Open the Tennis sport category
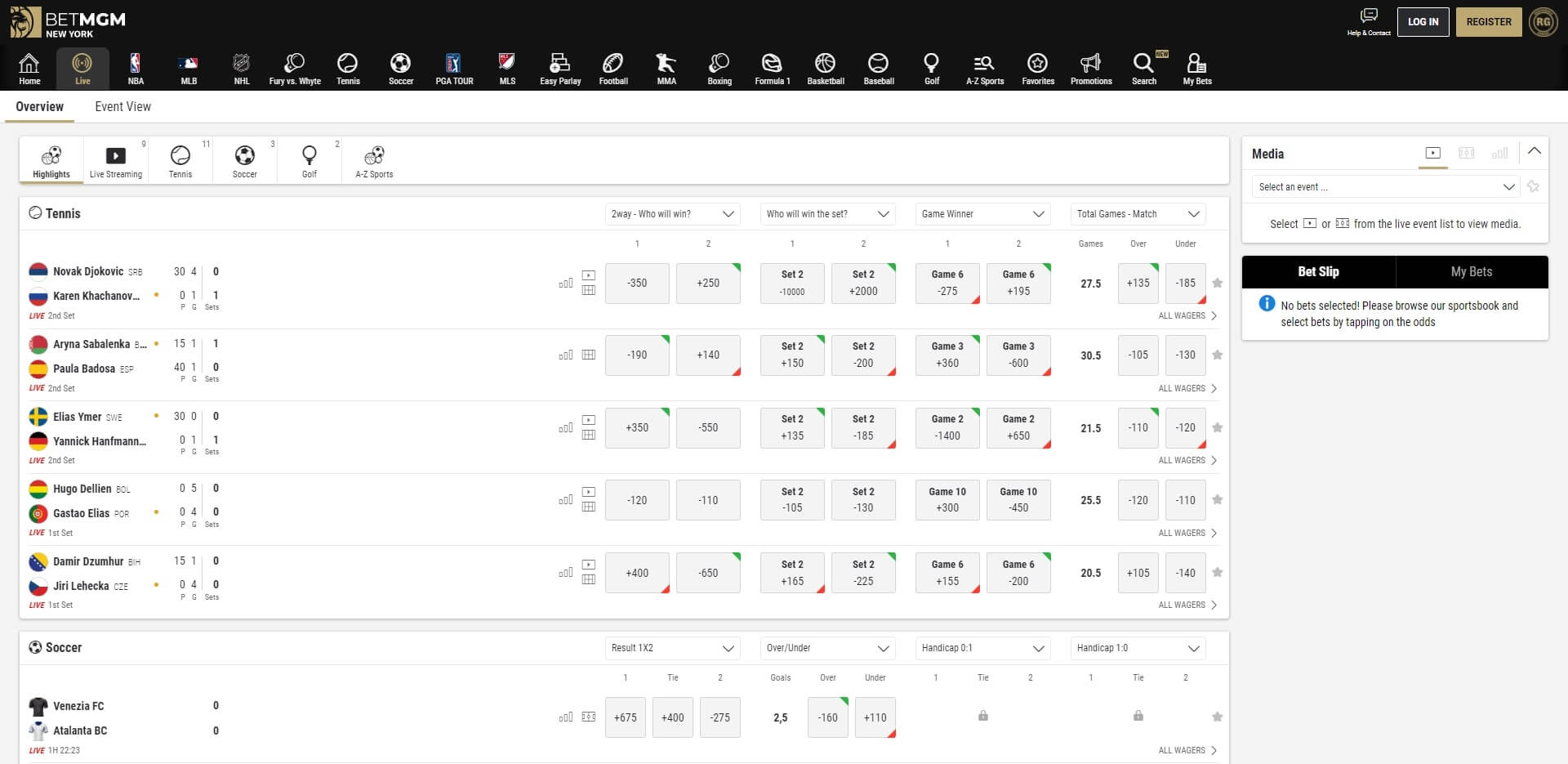This screenshot has width=1568, height=764. [x=348, y=69]
